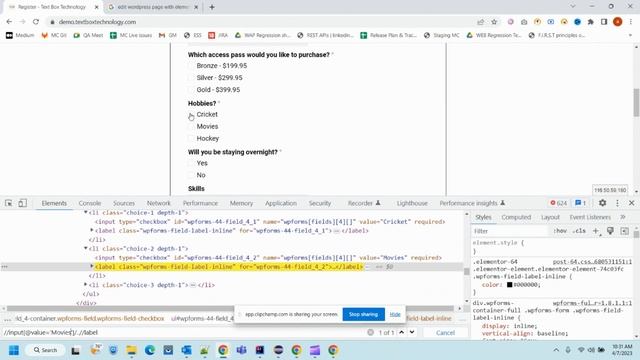
Task: Show the 624 errors indicator
Action: click(558, 203)
